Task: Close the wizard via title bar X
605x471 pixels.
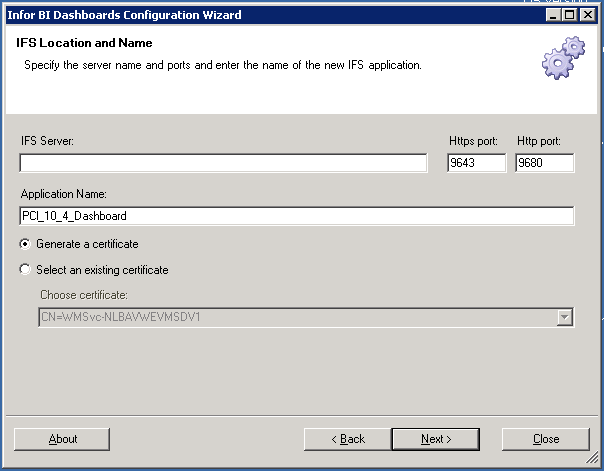Action: tap(588, 15)
